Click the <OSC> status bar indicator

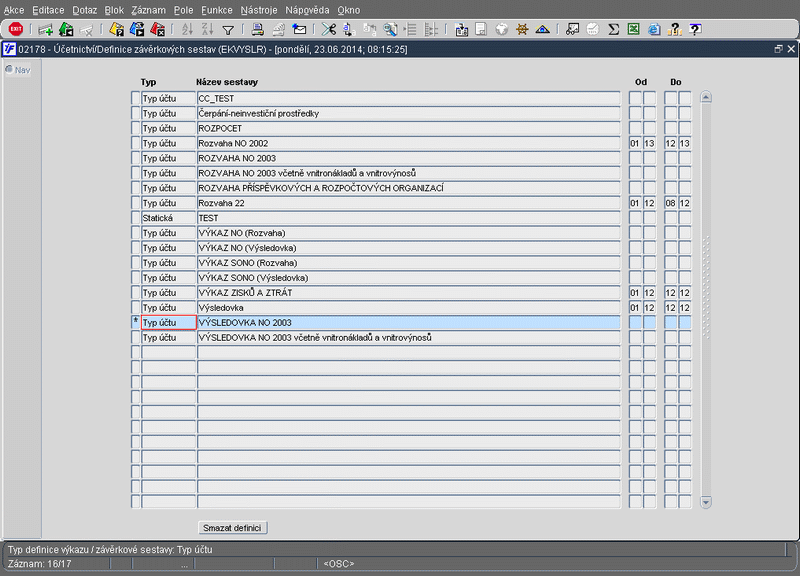[339, 564]
